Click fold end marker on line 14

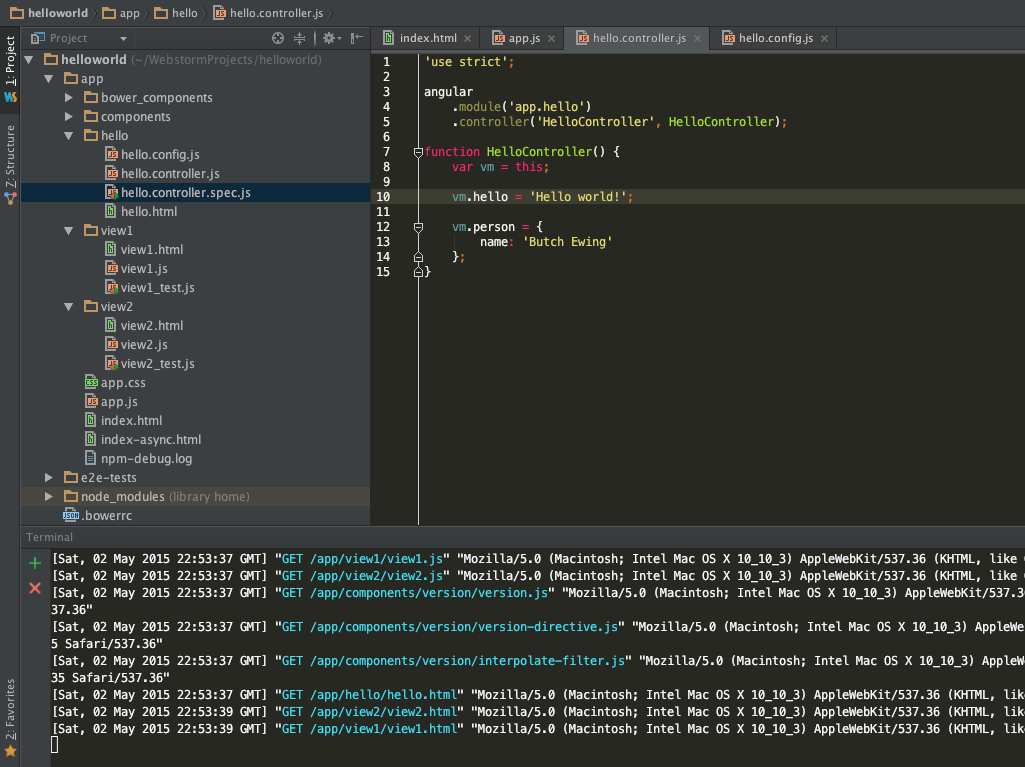[418, 257]
